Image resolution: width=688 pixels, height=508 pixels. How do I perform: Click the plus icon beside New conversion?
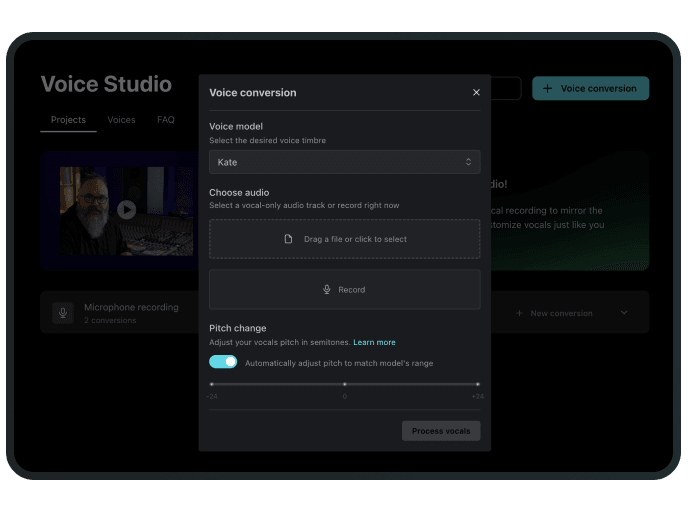point(519,314)
